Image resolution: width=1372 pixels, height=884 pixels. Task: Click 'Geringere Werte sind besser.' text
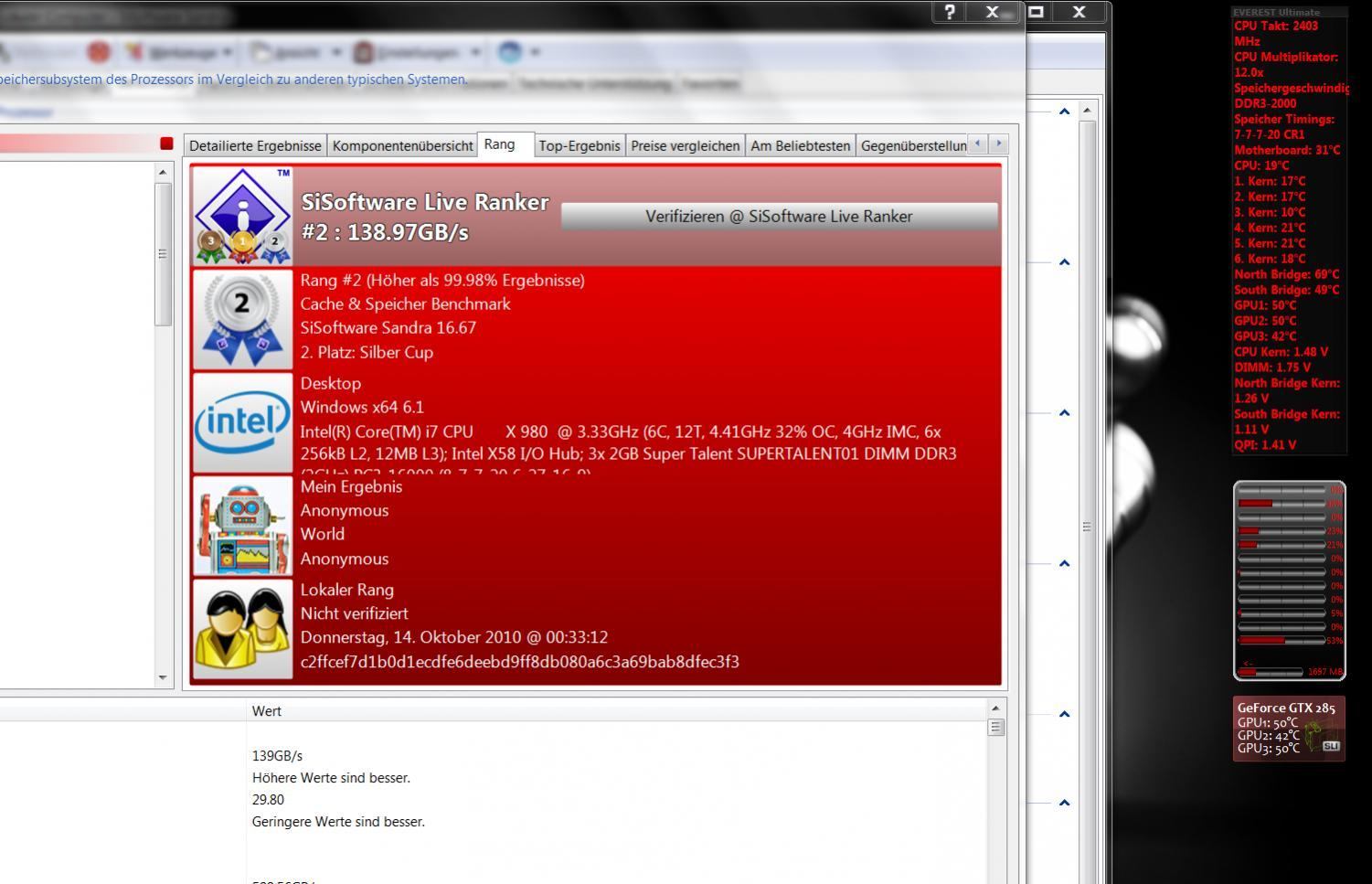pyautogui.click(x=338, y=822)
